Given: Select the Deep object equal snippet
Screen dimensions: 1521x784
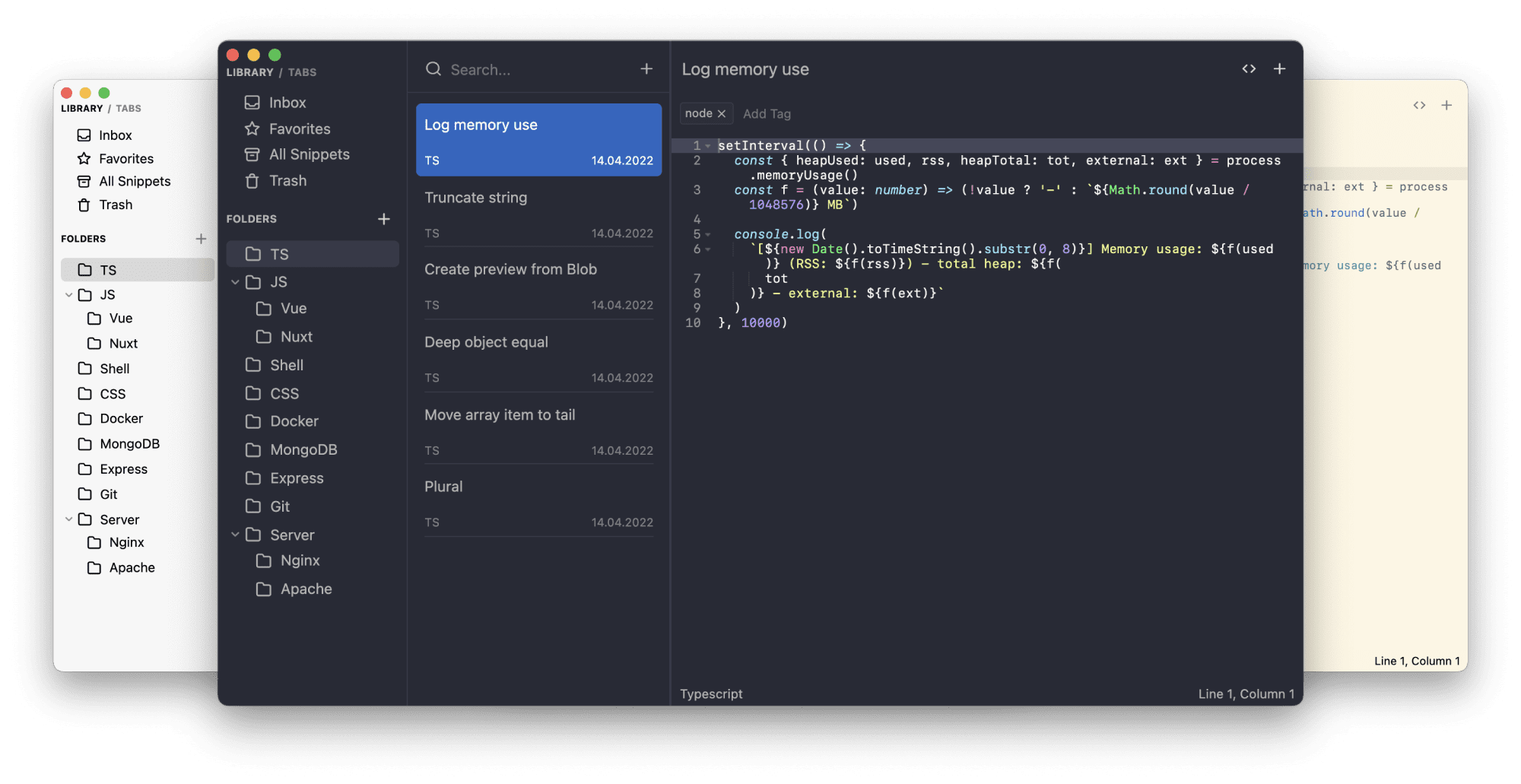Looking at the screenshot, I should click(x=538, y=359).
